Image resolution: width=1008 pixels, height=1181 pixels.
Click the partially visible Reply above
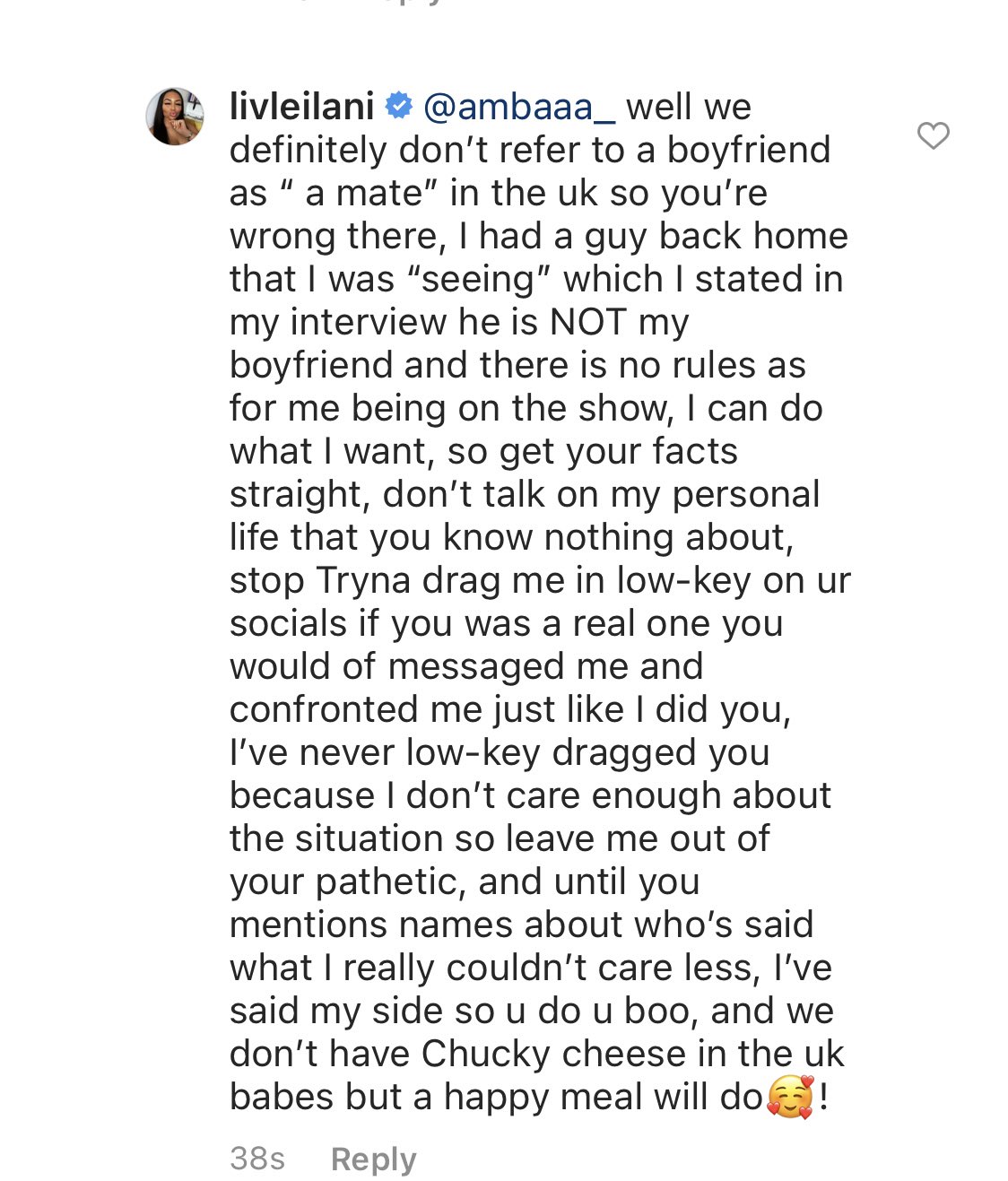408,3
